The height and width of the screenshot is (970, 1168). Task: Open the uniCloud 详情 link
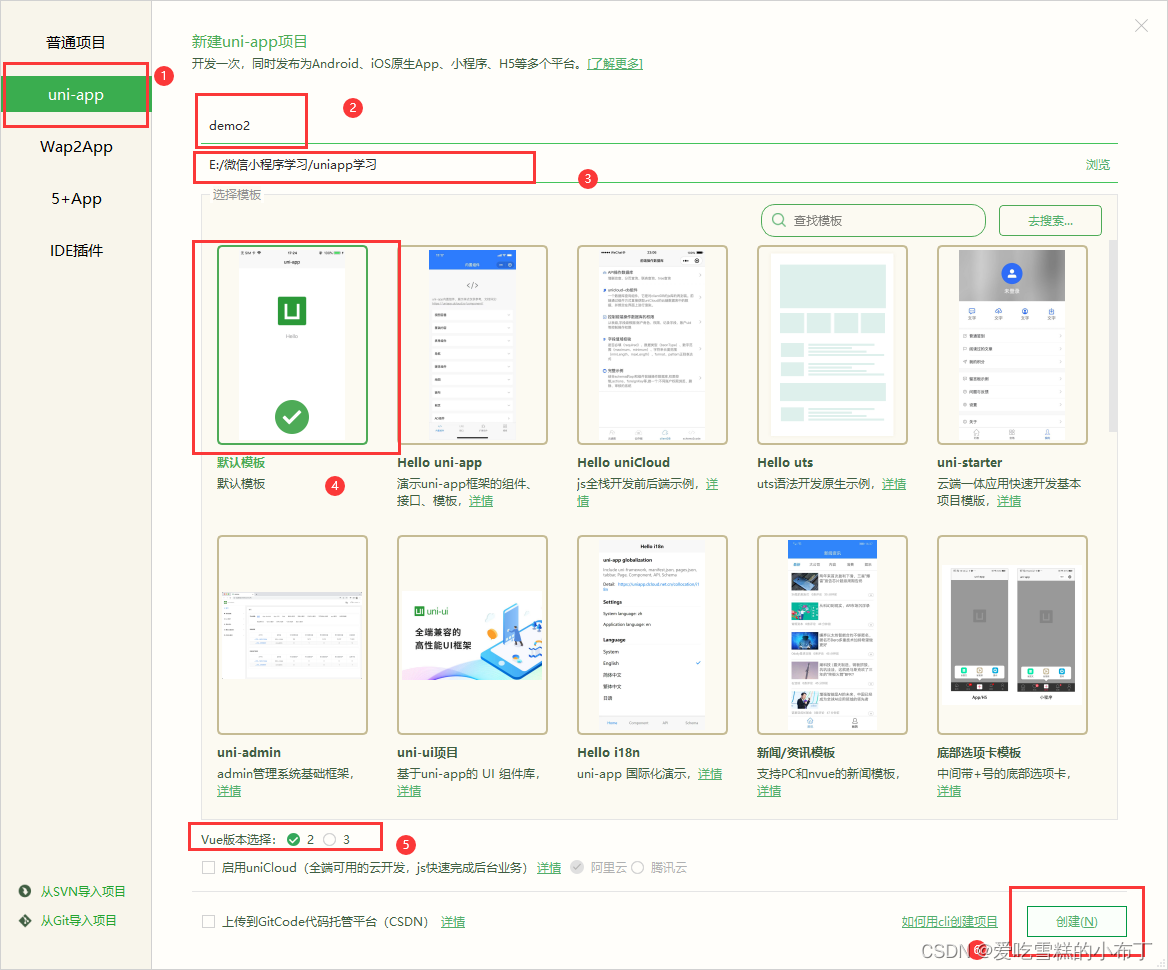point(549,868)
